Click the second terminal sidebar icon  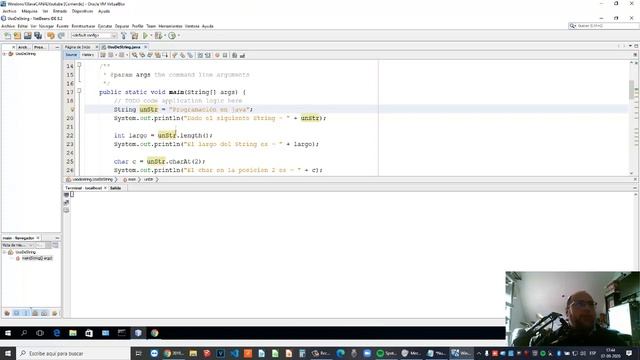(67, 203)
